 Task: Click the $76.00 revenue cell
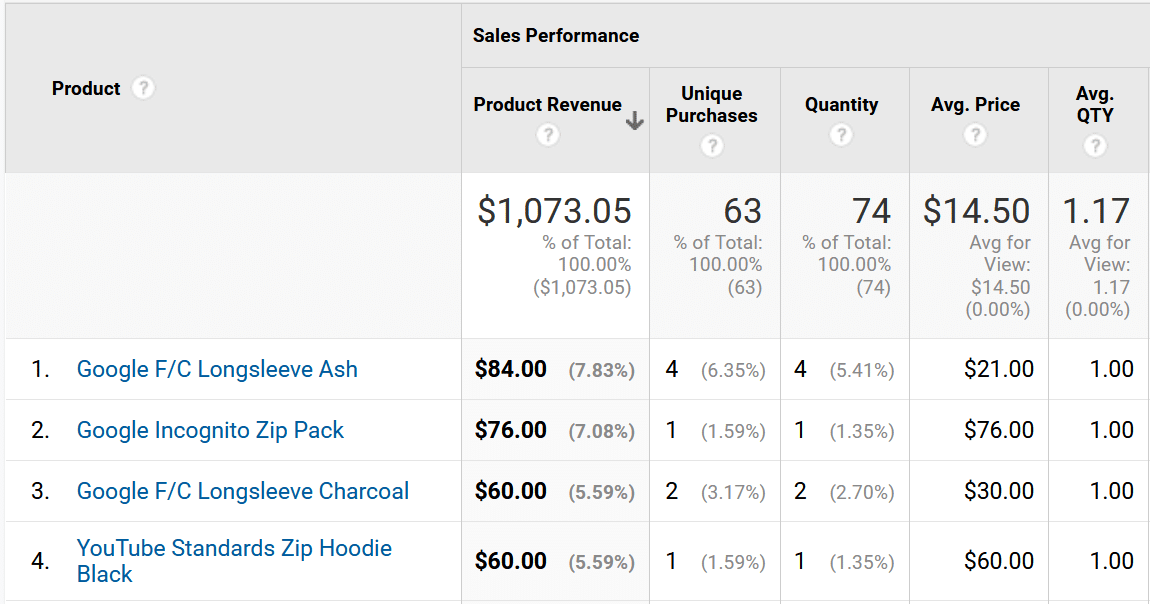point(510,430)
